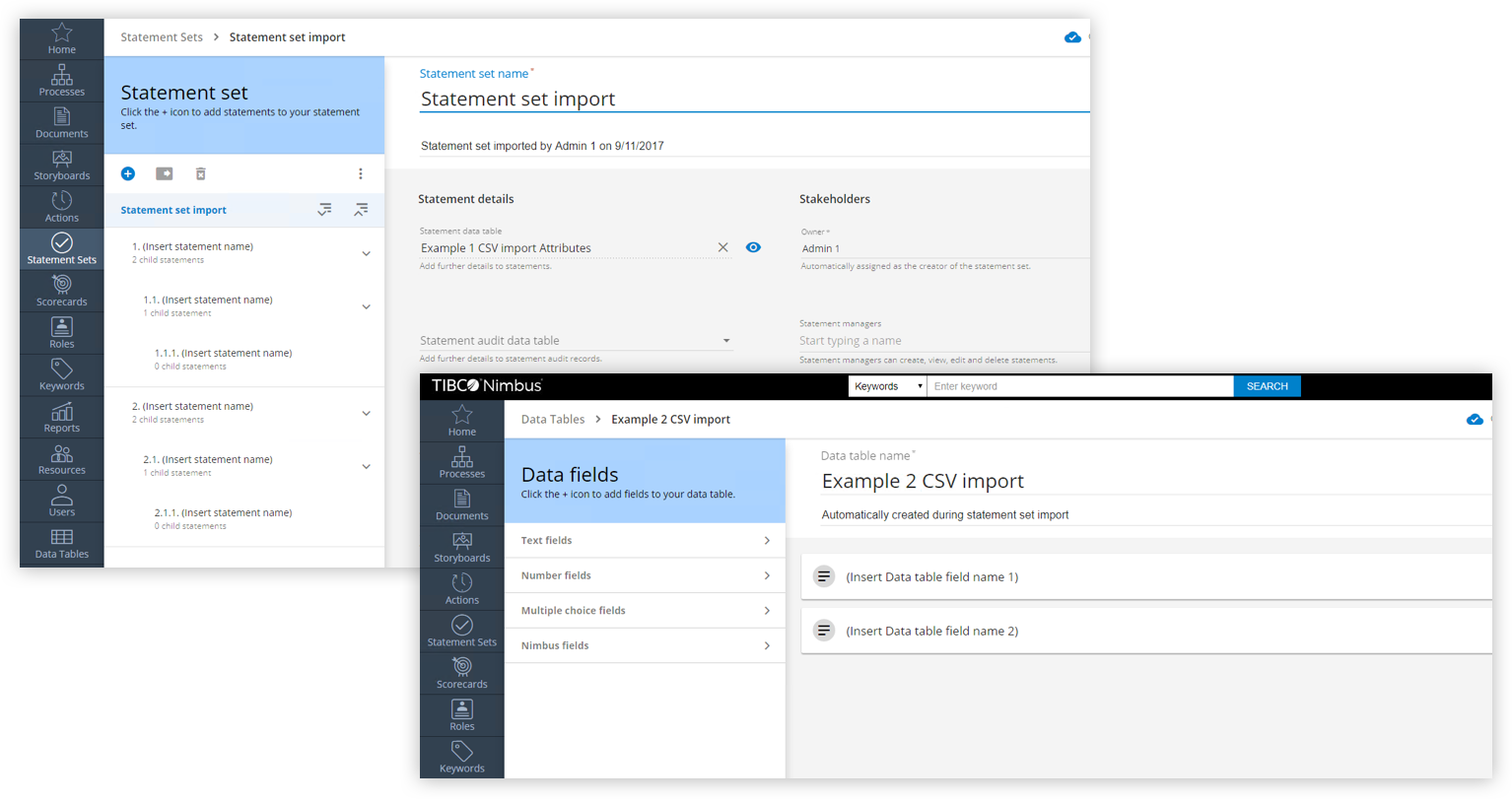Toggle the eye icon for statement data table

753,247
